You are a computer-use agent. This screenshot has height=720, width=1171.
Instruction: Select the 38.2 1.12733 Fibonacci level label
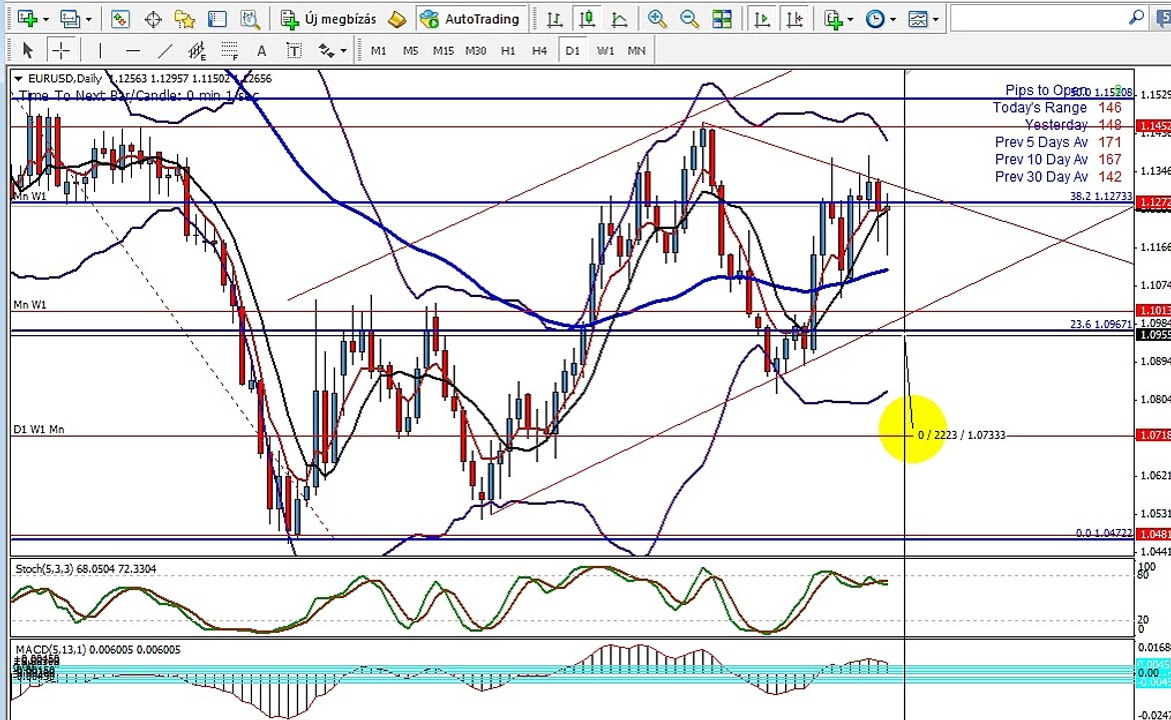(x=1101, y=196)
